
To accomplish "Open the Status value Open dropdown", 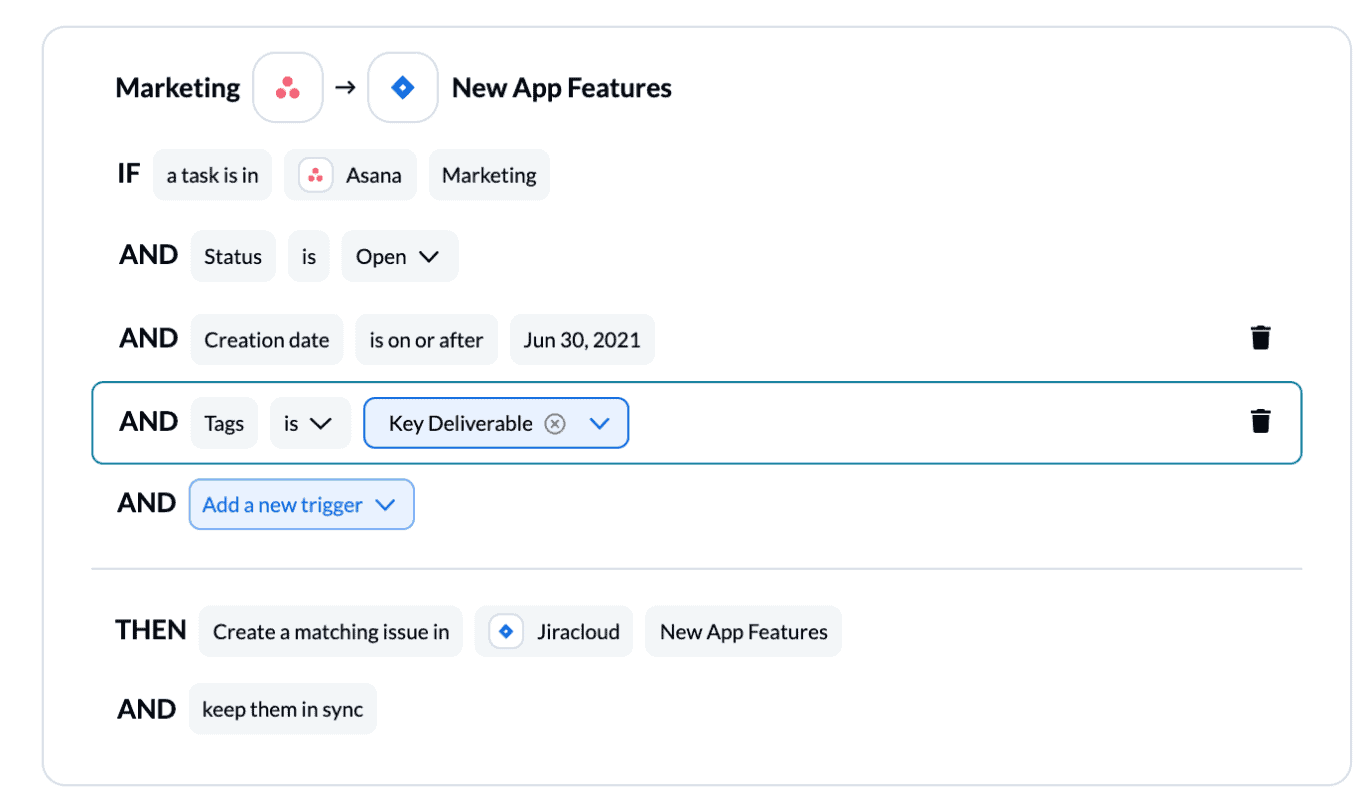I will coord(400,256).
